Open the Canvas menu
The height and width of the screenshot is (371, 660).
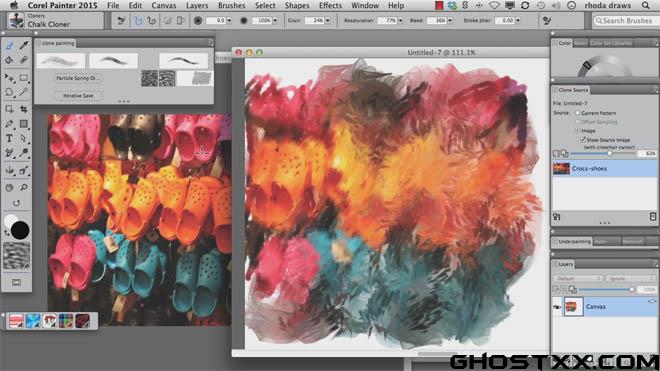(x=164, y=5)
